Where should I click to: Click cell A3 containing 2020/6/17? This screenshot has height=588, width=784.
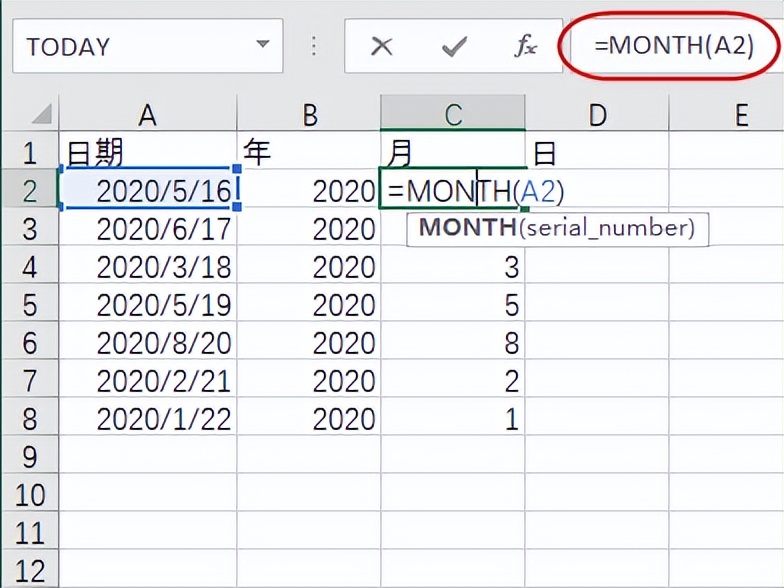[x=148, y=229]
